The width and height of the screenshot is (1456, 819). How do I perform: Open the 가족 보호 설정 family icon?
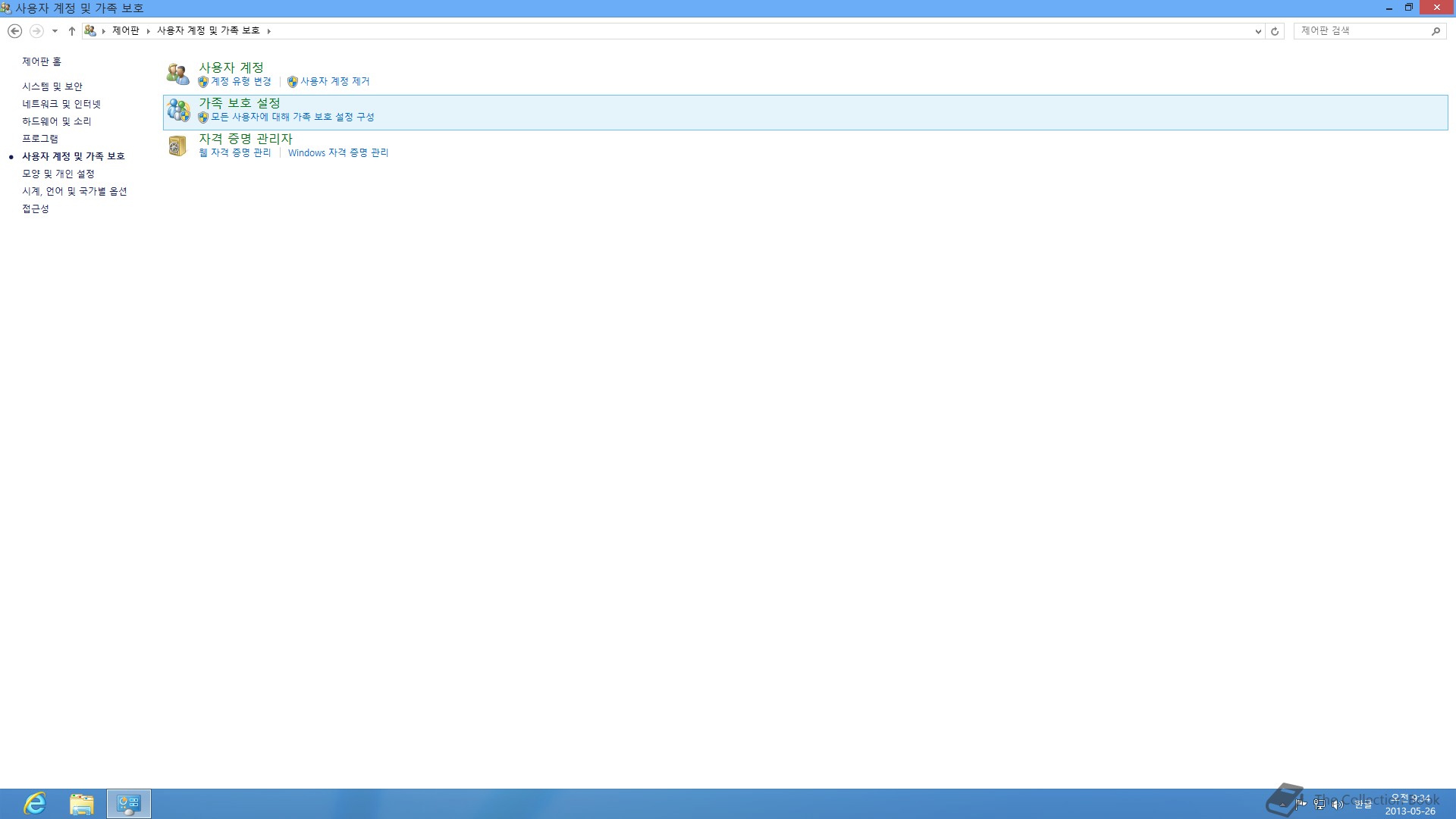178,110
